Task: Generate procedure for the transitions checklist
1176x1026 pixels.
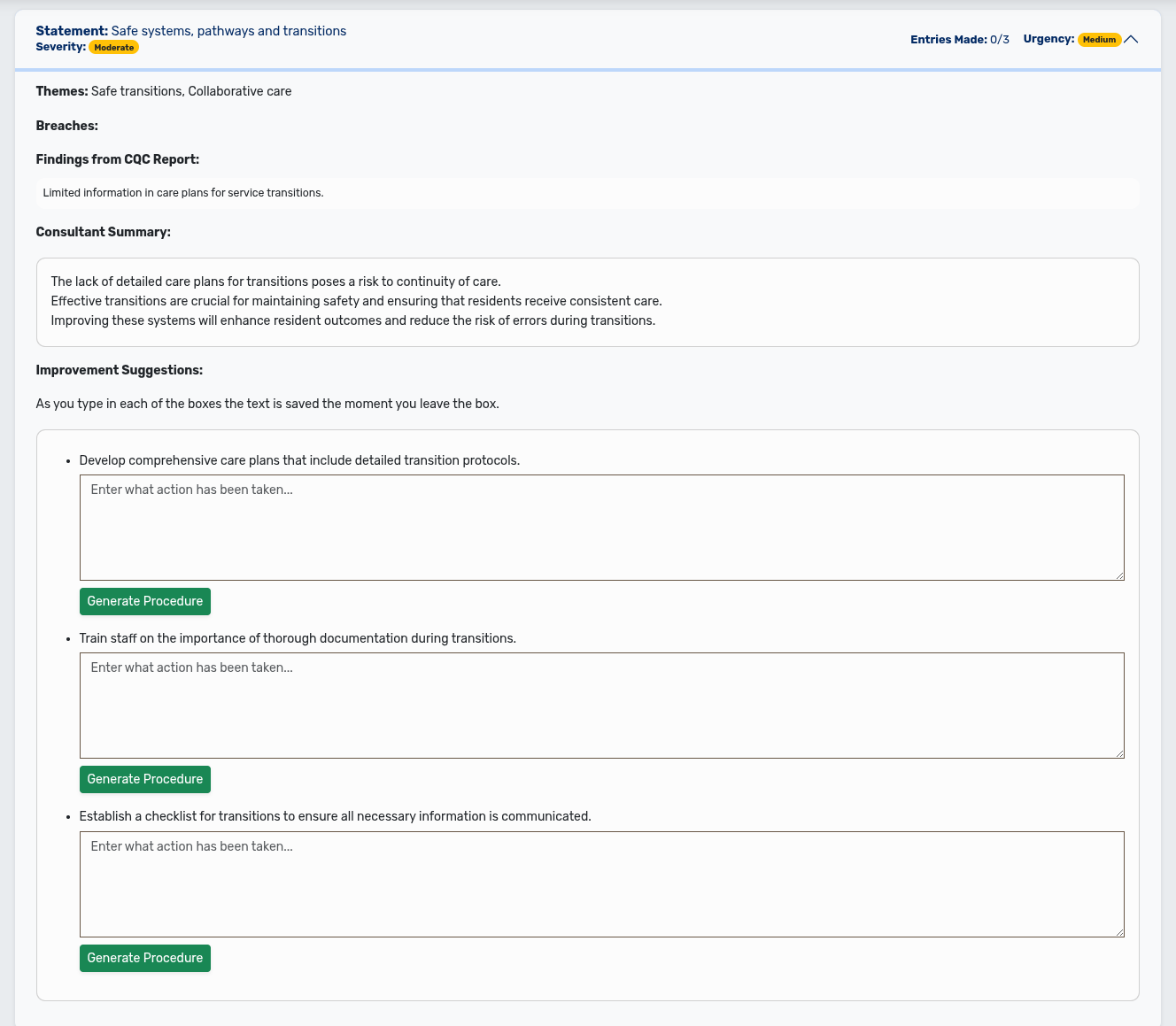Action: [145, 958]
